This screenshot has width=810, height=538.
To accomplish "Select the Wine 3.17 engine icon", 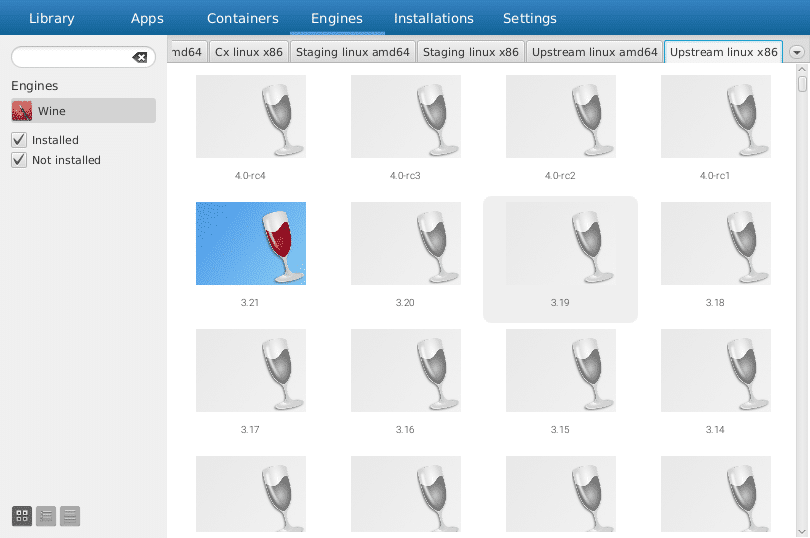I will [251, 371].
